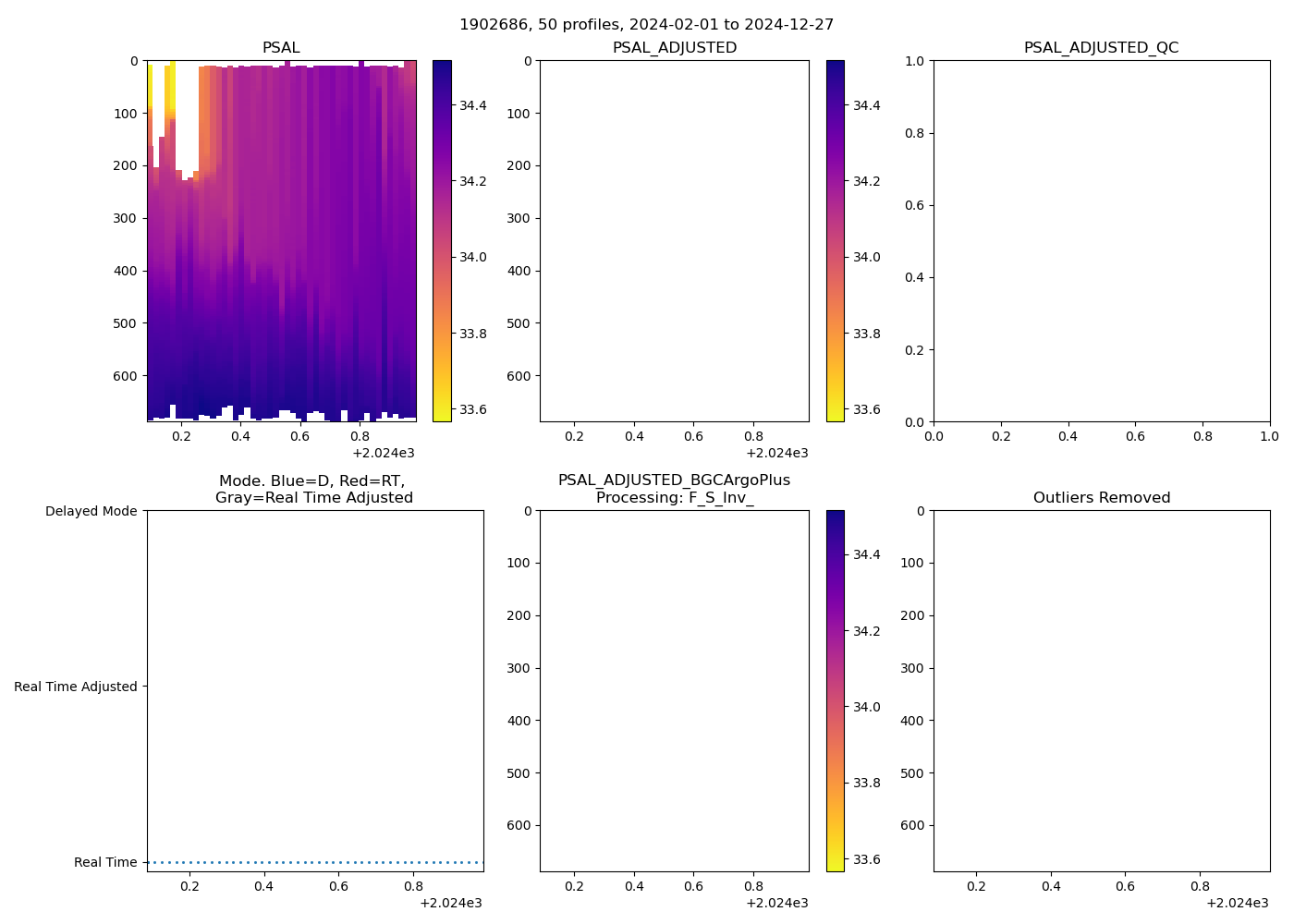Click the PSAL_ADJUSTED_QC title
This screenshot has width=1294, height=924.
coord(1101,47)
